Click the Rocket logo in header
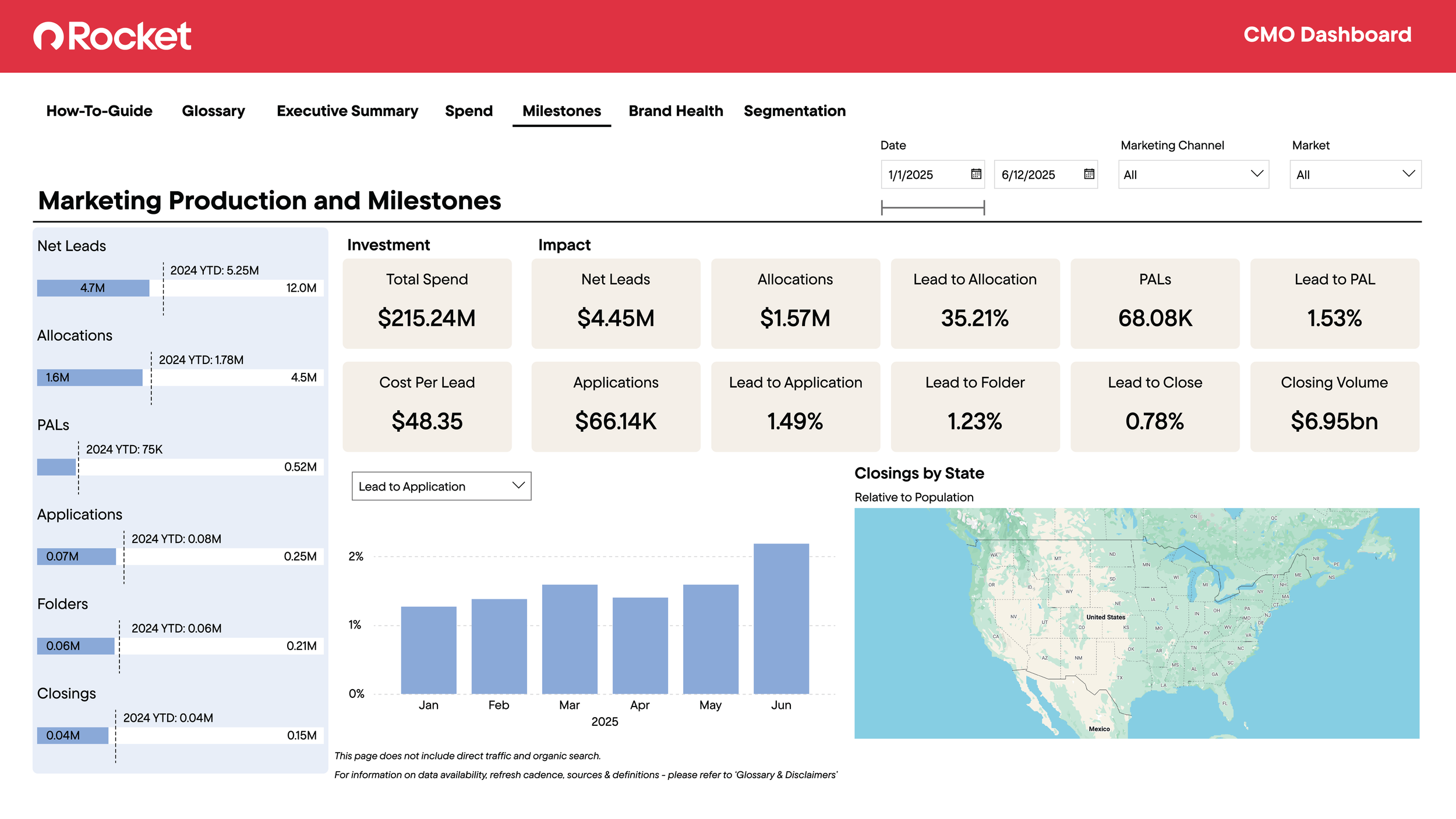Viewport: 1456px width, 819px height. (112, 36)
